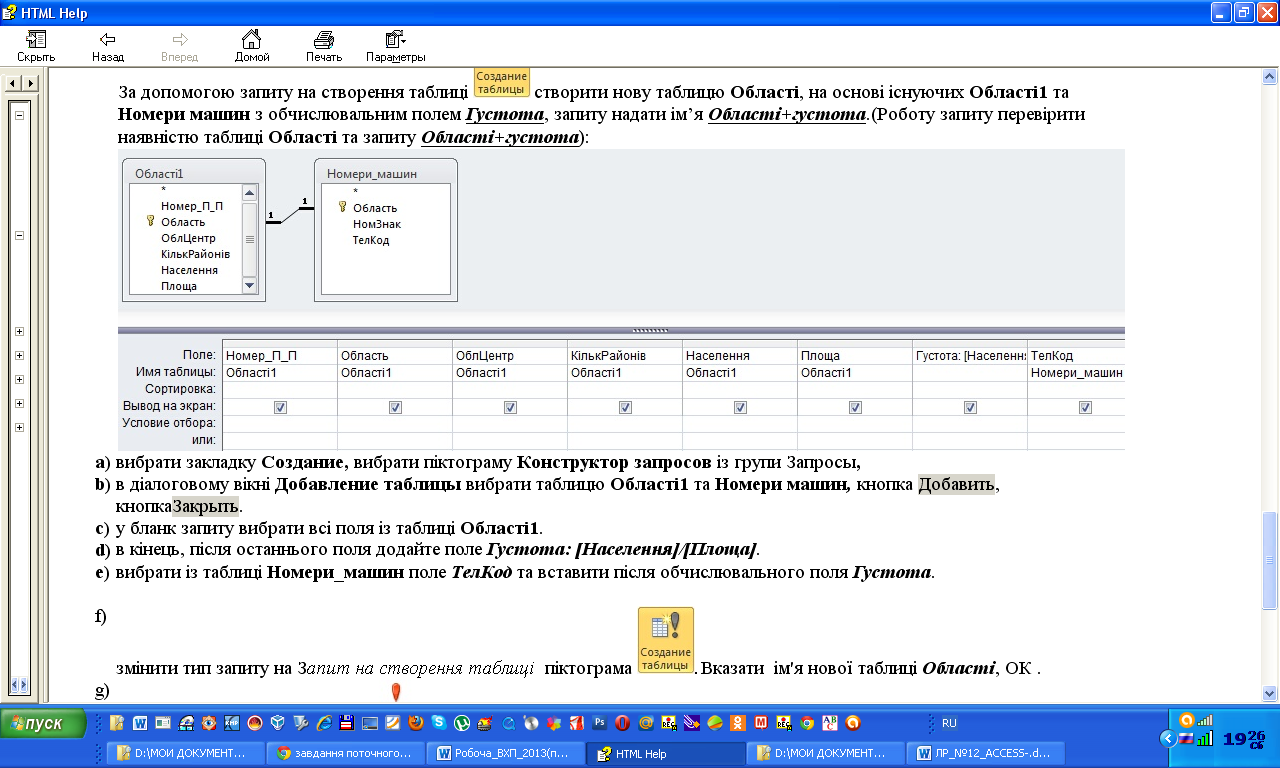
Task: Switch to Робоча_ВХП_2013 Word taskbar window
Action: 506,753
